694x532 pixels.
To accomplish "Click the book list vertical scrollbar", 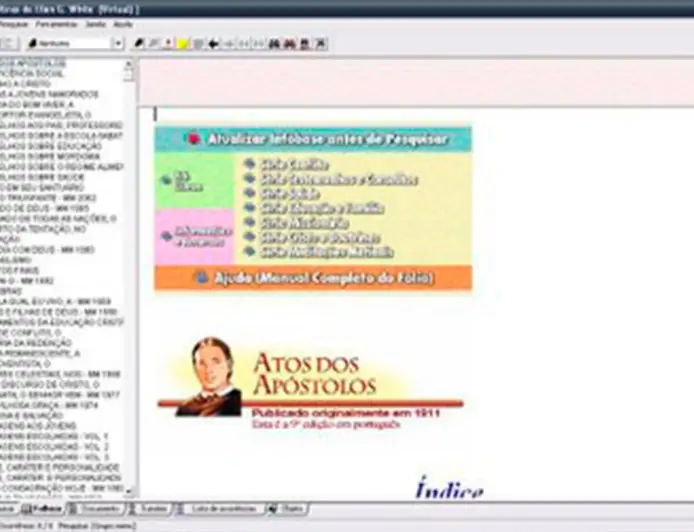I will (x=129, y=280).
